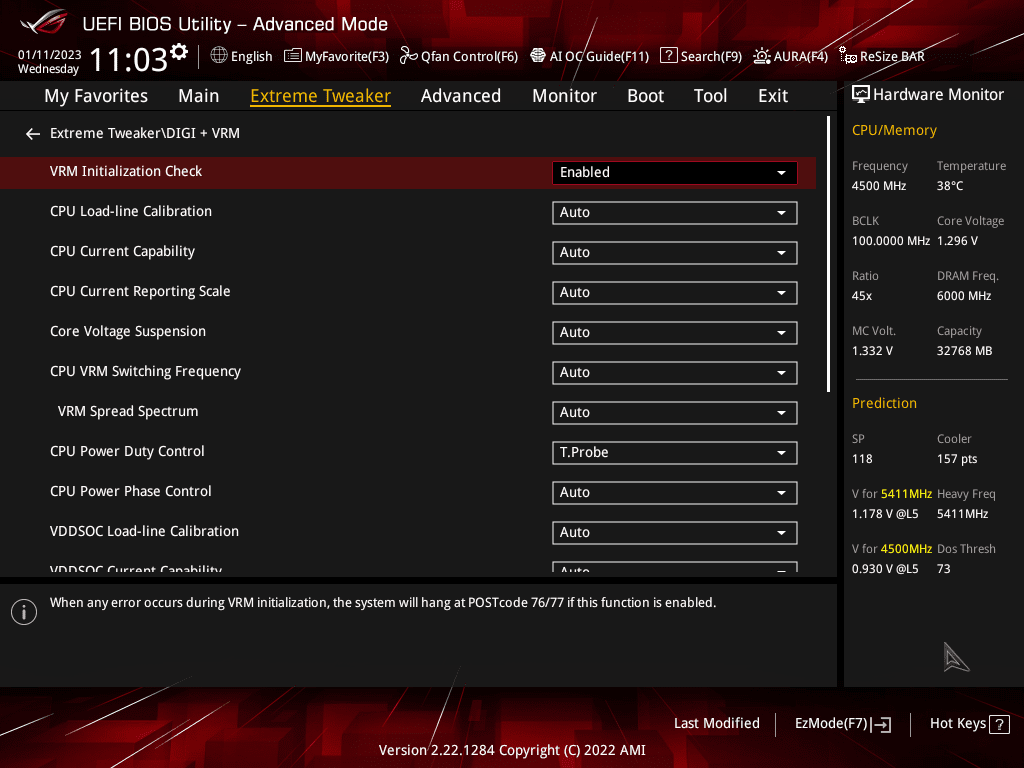Select CPU Load-line Calibration label
The image size is (1024, 768).
[x=131, y=212]
